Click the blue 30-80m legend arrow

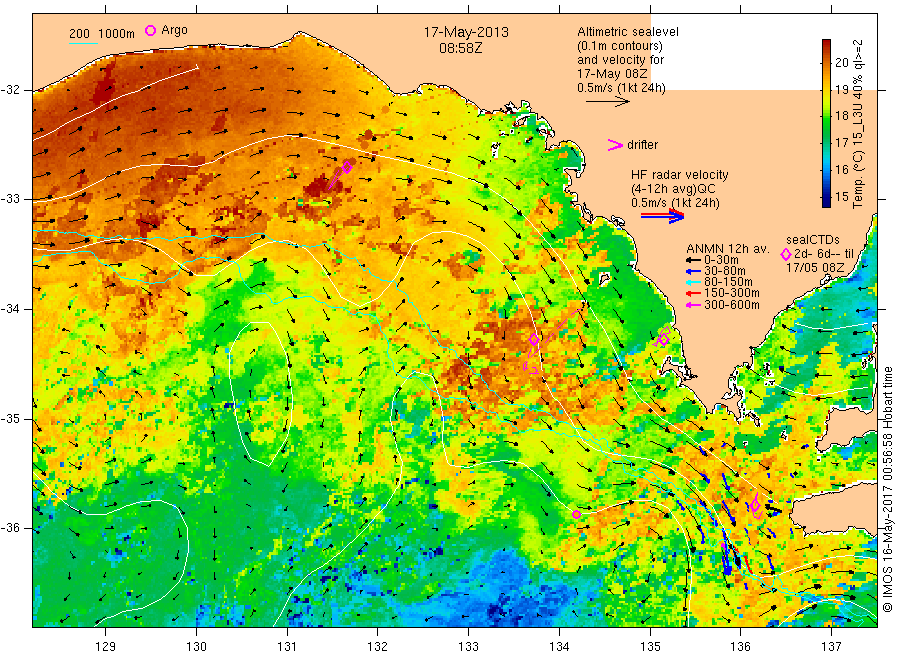693,271
